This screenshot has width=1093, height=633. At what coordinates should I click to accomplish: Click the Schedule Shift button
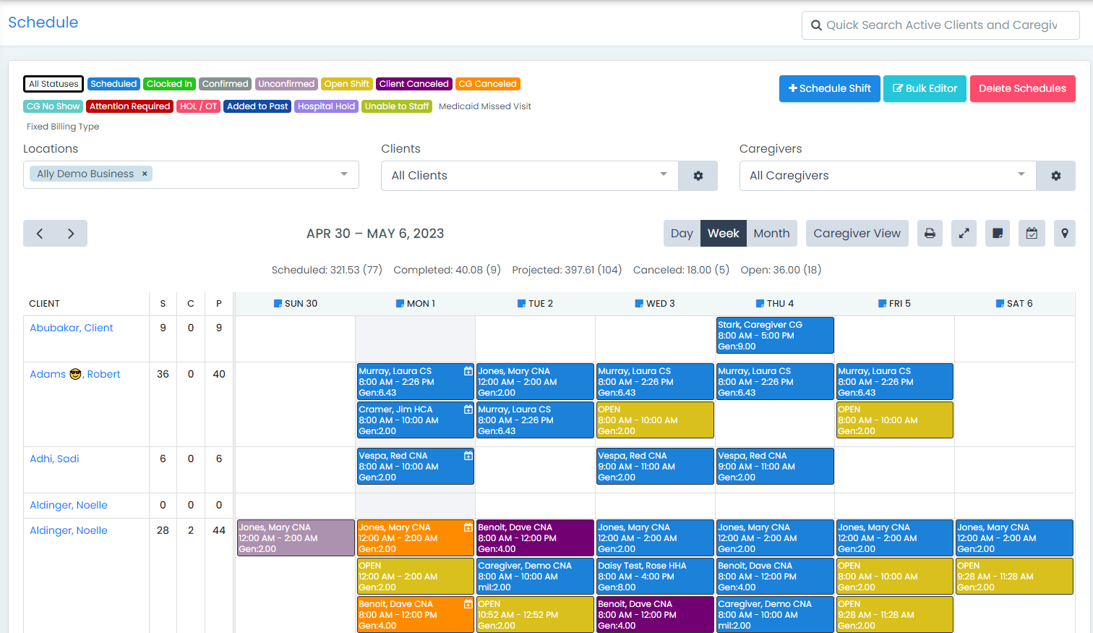(829, 88)
